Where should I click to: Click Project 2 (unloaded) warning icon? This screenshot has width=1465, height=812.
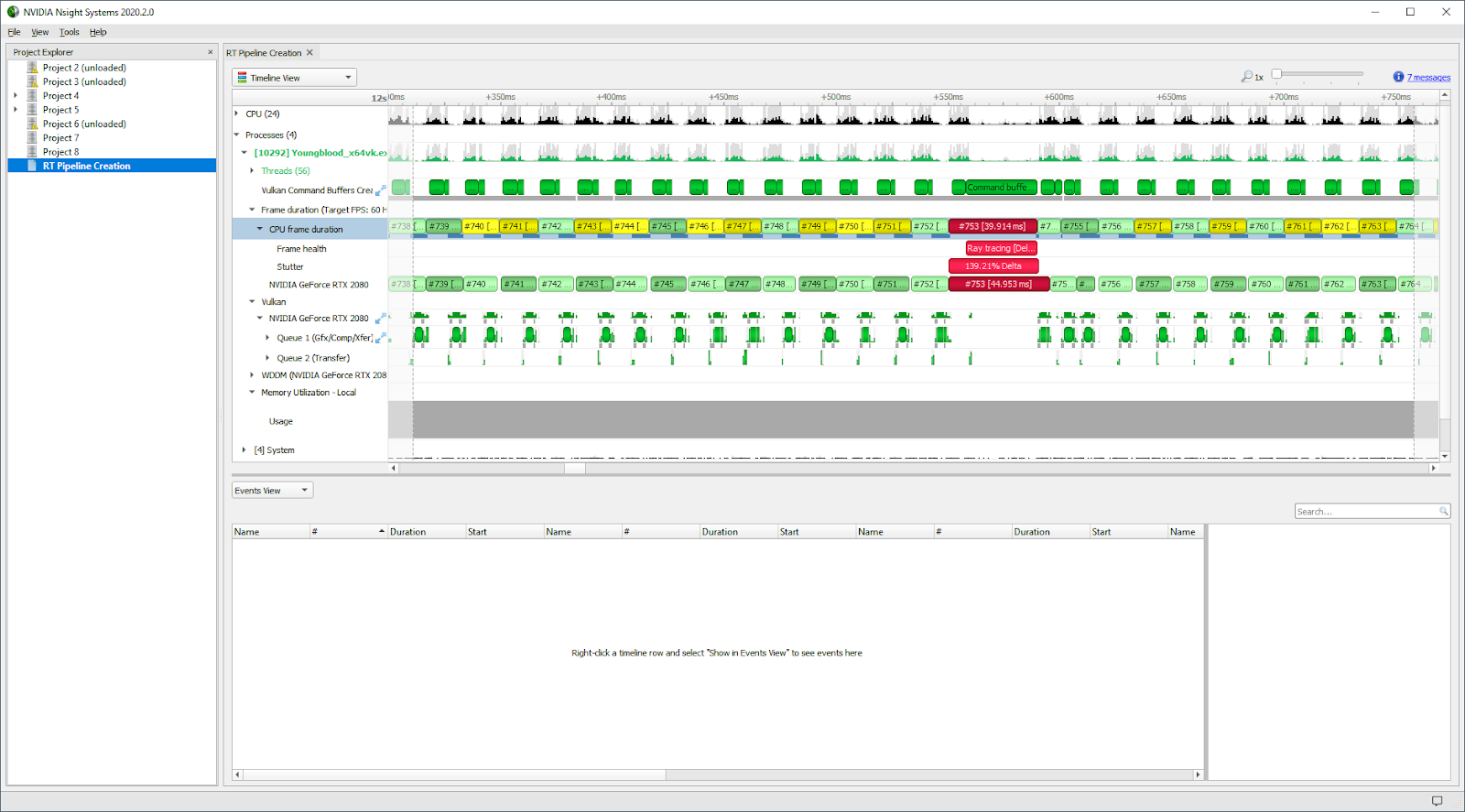[x=33, y=68]
